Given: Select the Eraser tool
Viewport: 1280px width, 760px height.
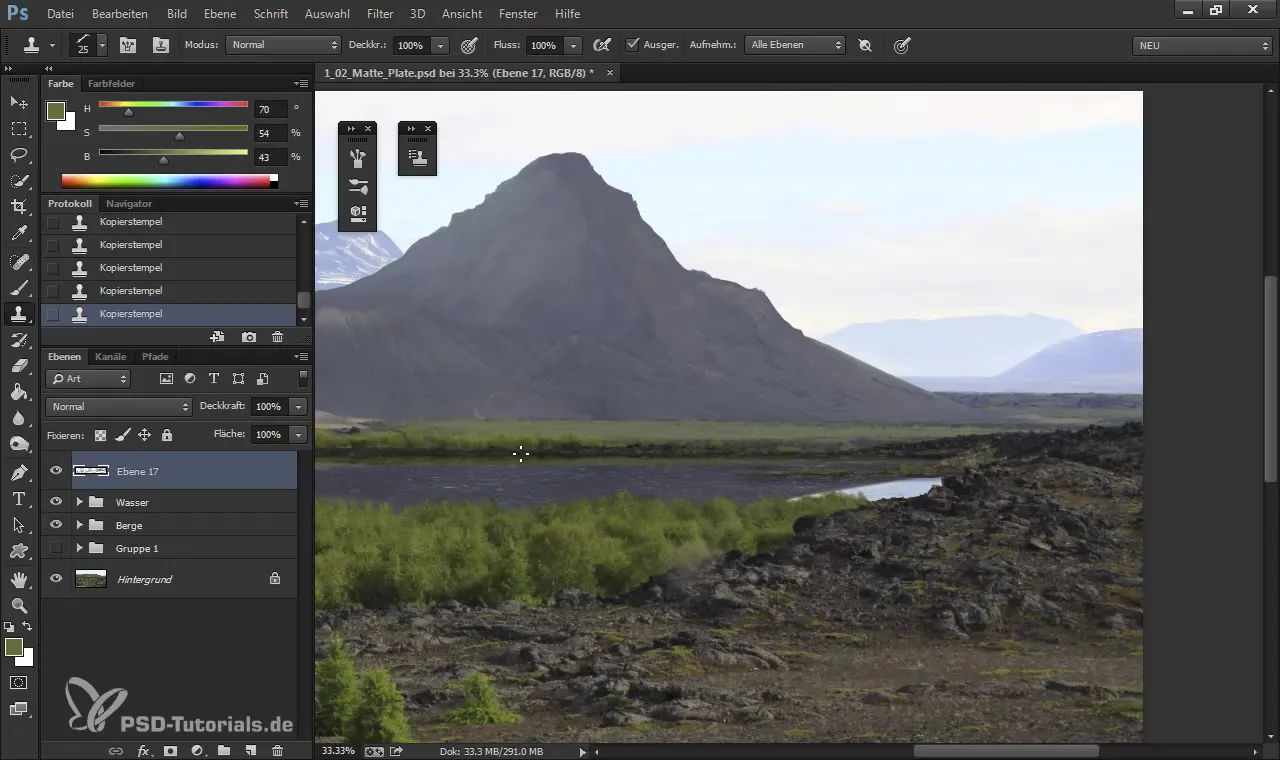Looking at the screenshot, I should 19,366.
